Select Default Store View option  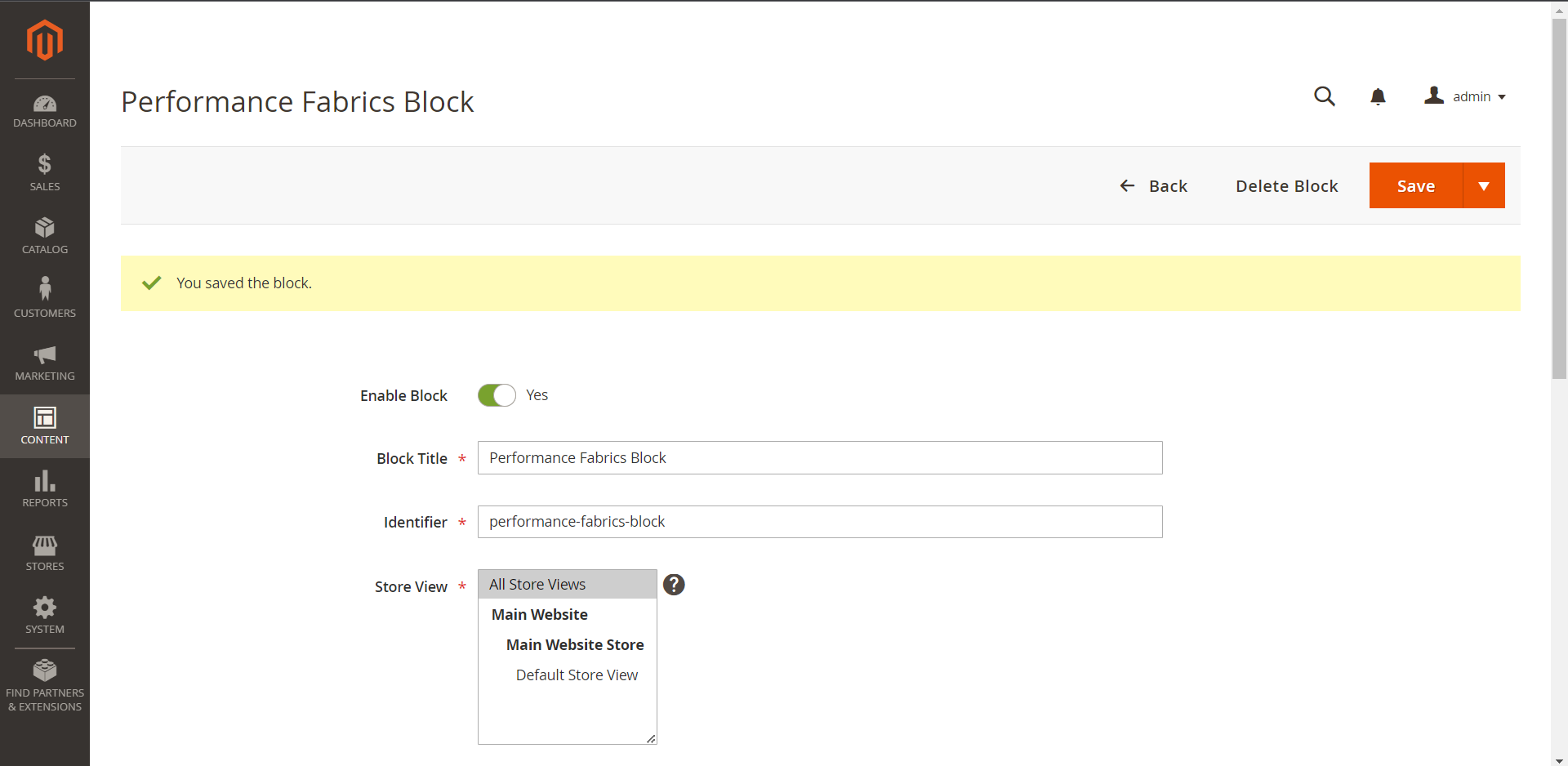point(577,675)
